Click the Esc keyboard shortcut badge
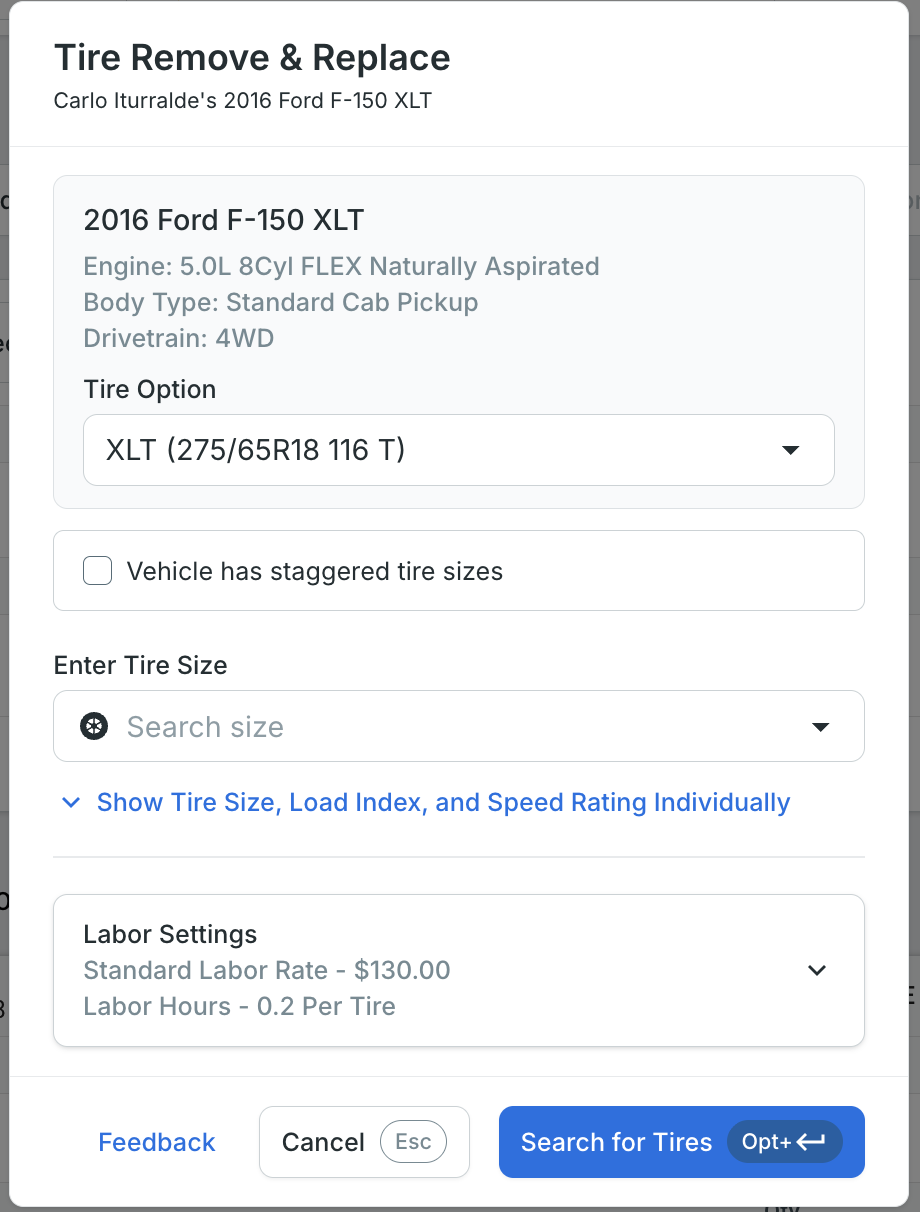The height and width of the screenshot is (1212, 920). click(x=413, y=1142)
